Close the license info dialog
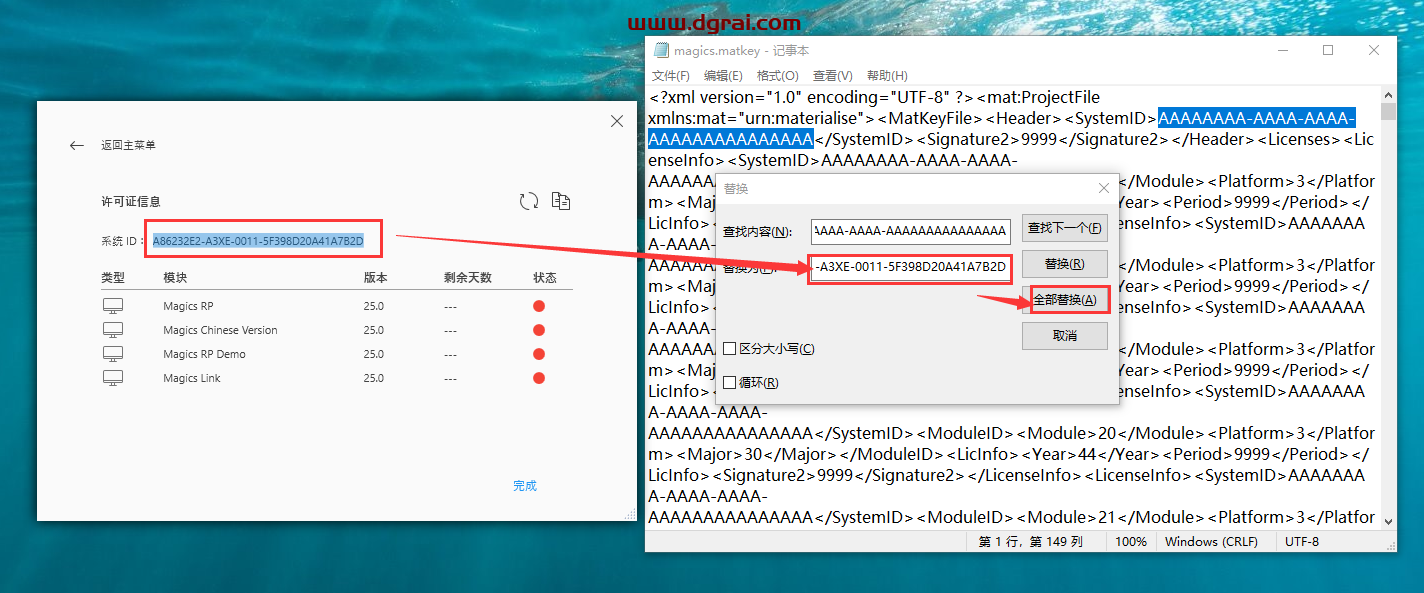Image resolution: width=1424 pixels, height=593 pixels. point(617,121)
